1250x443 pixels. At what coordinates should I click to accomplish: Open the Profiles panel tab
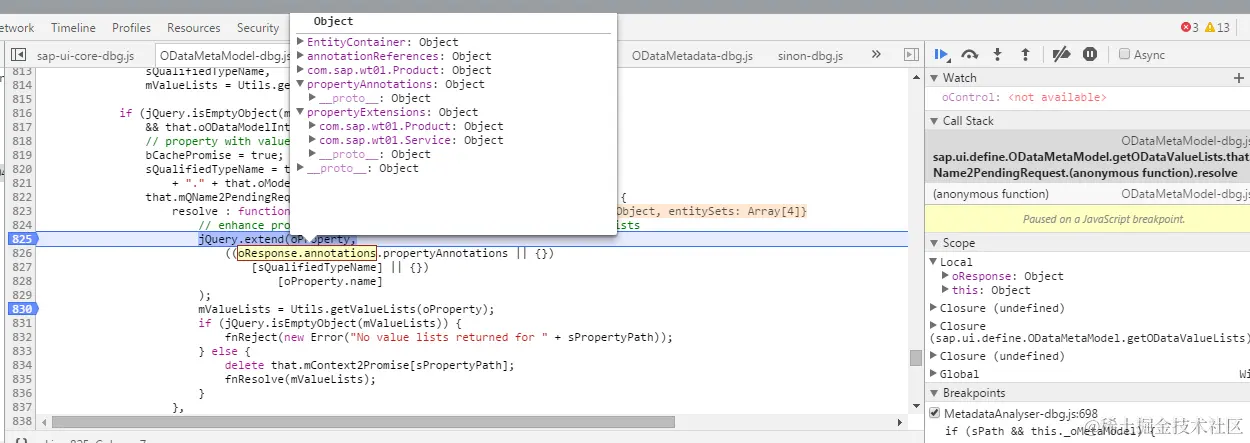132,28
